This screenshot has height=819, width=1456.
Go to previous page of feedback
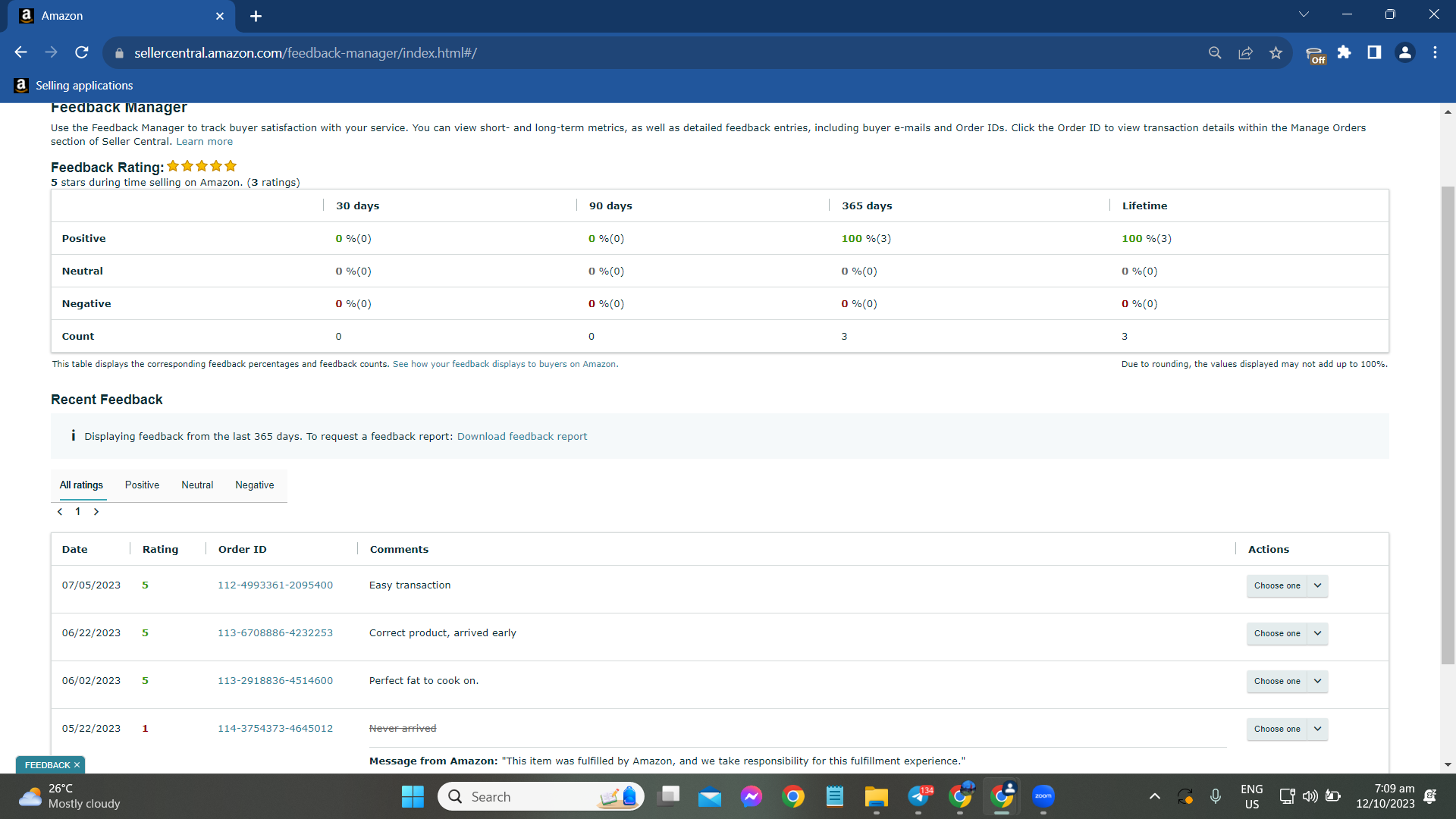pyautogui.click(x=60, y=512)
